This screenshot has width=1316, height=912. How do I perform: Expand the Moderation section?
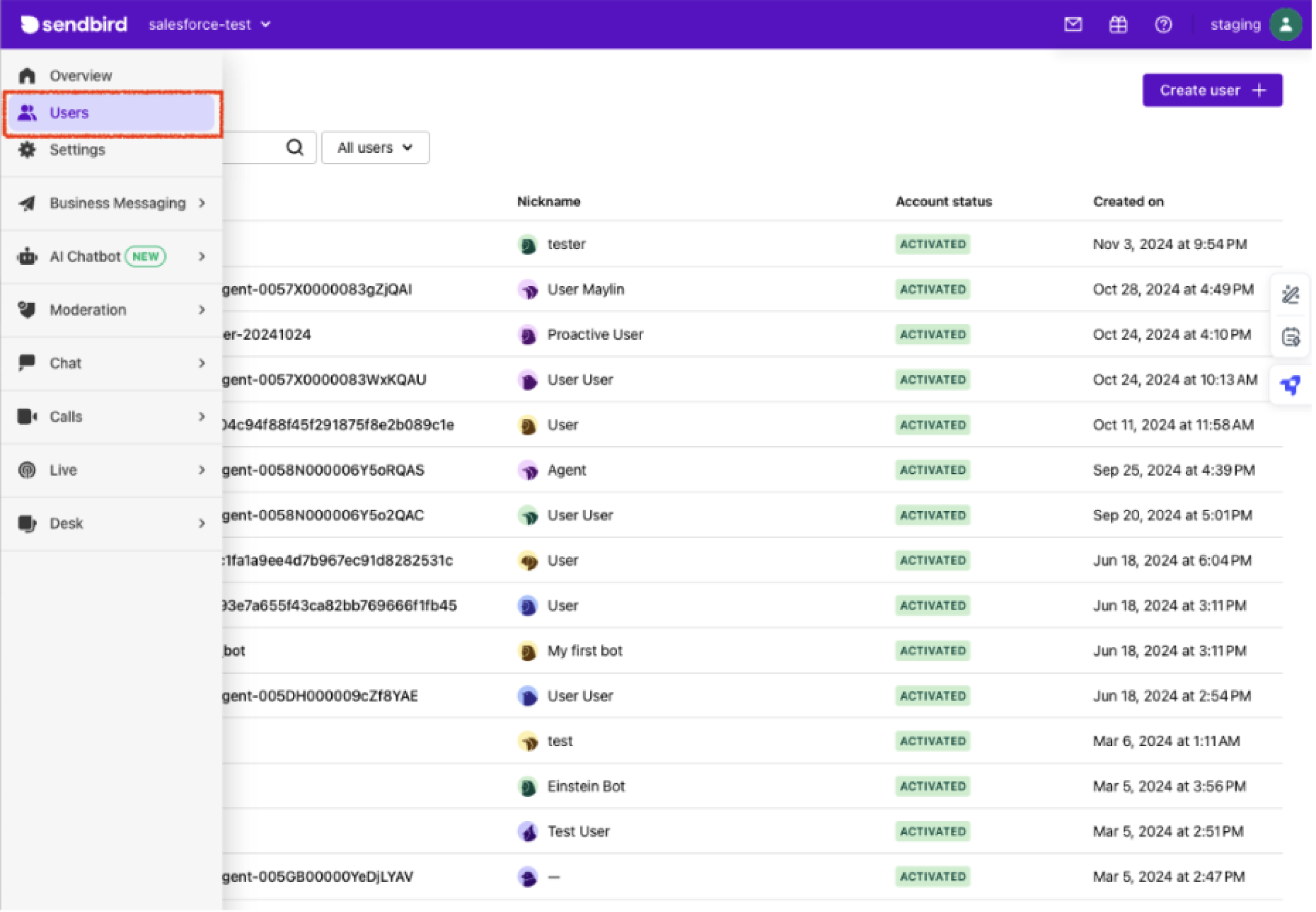112,310
